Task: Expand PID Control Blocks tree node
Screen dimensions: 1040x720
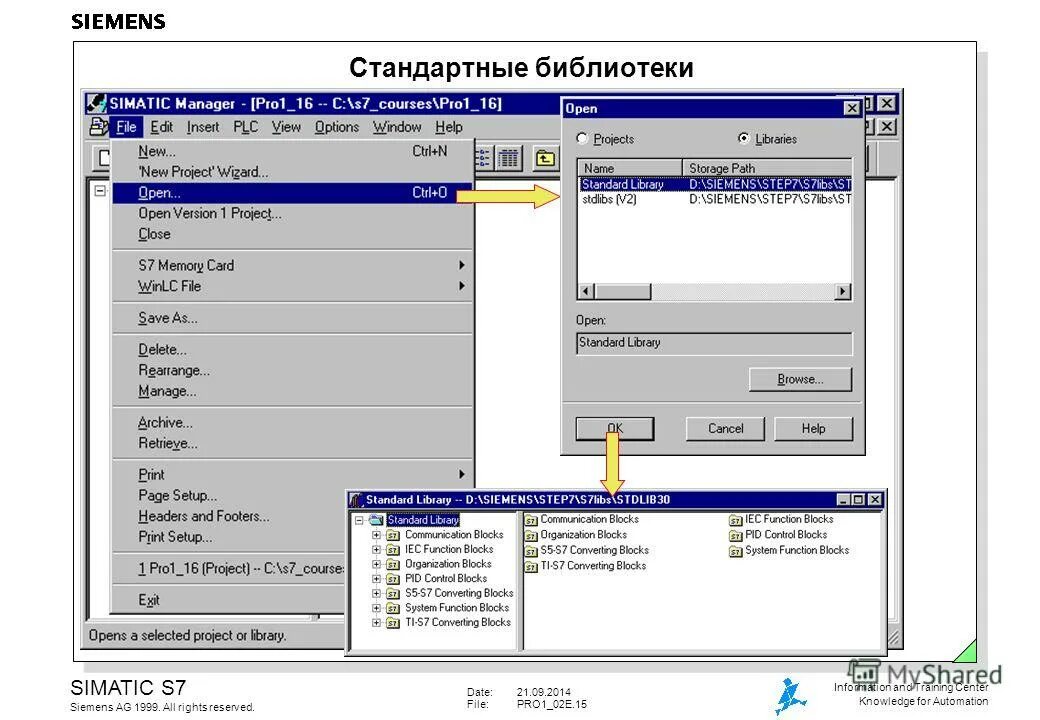Action: (x=376, y=578)
